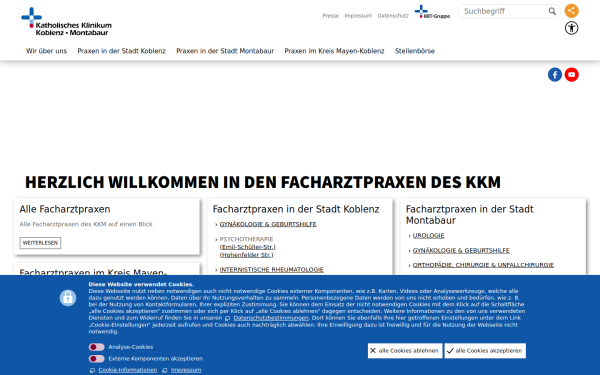
Task: Open the Internistische Rheumatologie link
Action: [x=271, y=270]
